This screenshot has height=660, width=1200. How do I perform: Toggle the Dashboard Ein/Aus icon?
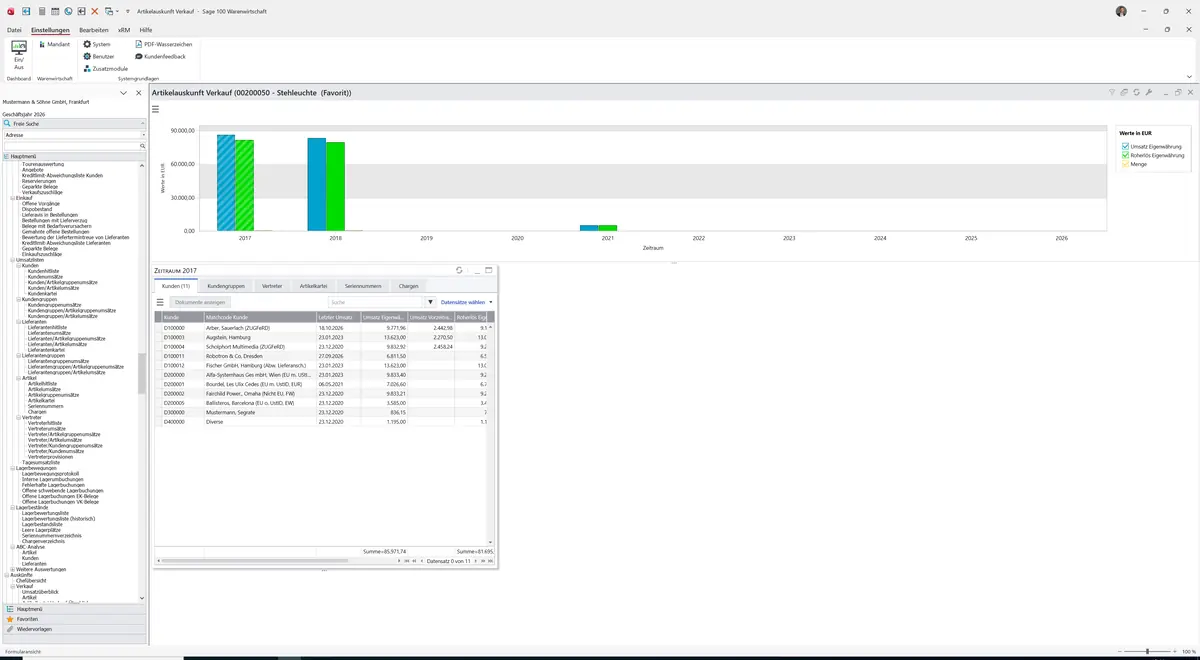[19, 54]
